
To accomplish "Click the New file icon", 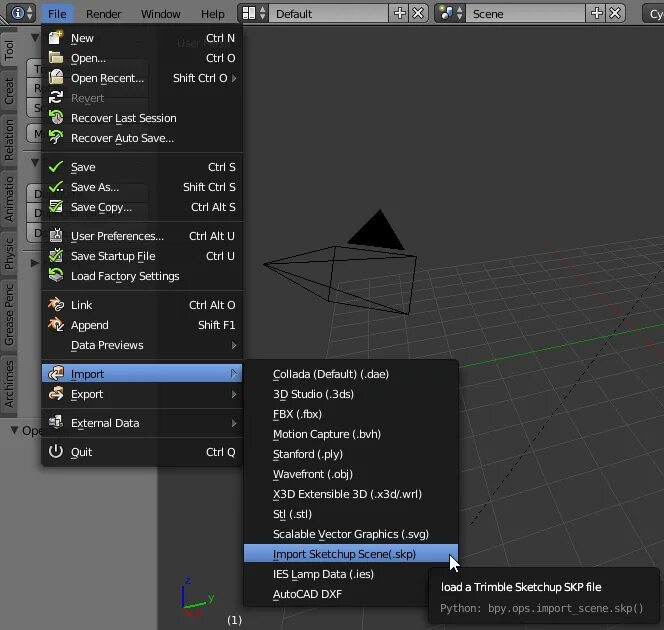I will click(55, 38).
